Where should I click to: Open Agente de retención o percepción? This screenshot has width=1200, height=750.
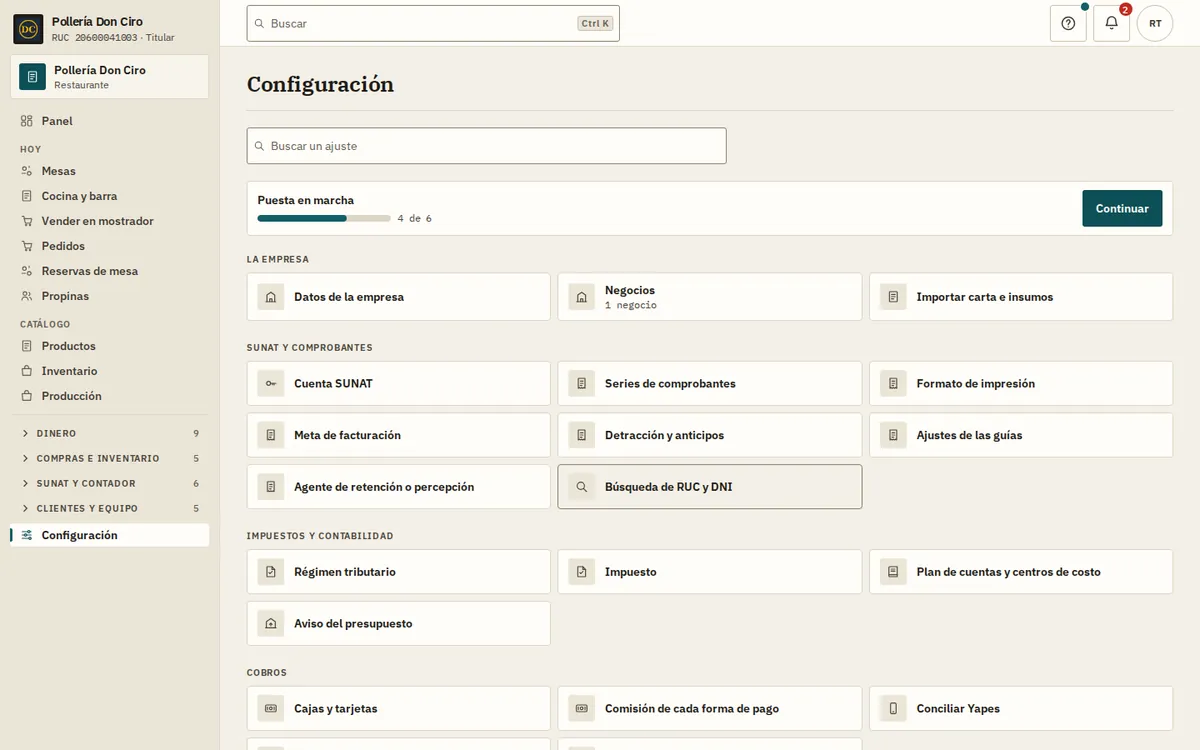click(x=399, y=487)
